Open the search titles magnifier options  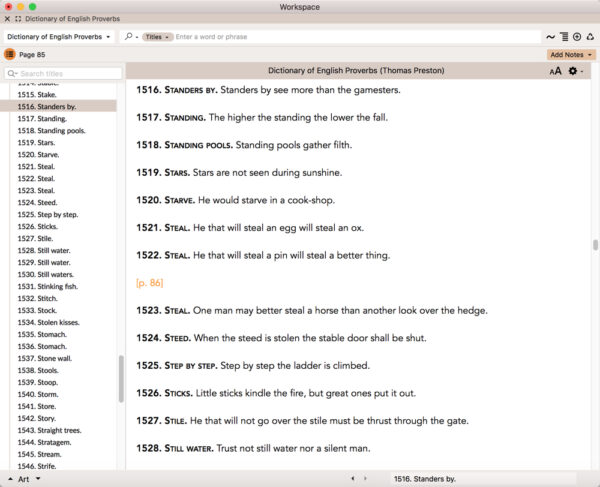click(x=12, y=73)
